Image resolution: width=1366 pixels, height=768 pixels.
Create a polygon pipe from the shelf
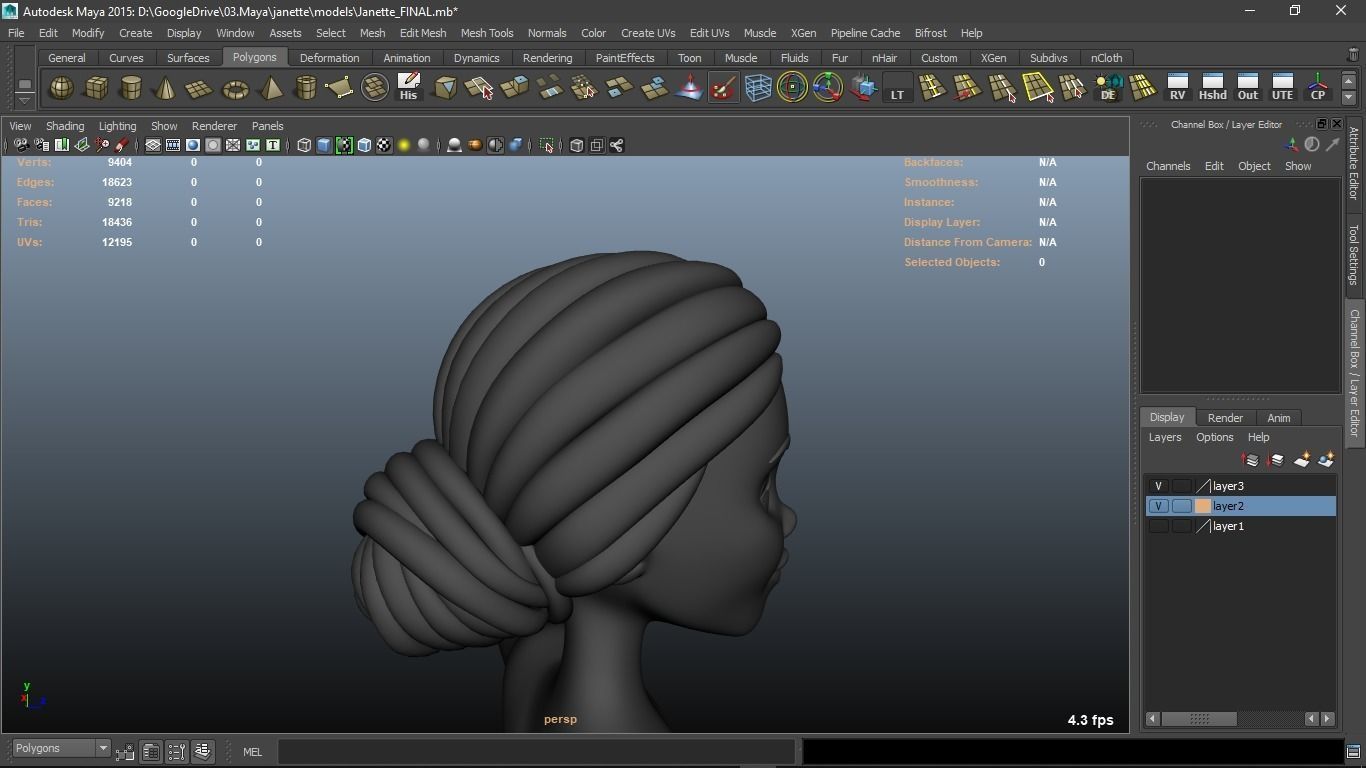[x=305, y=88]
